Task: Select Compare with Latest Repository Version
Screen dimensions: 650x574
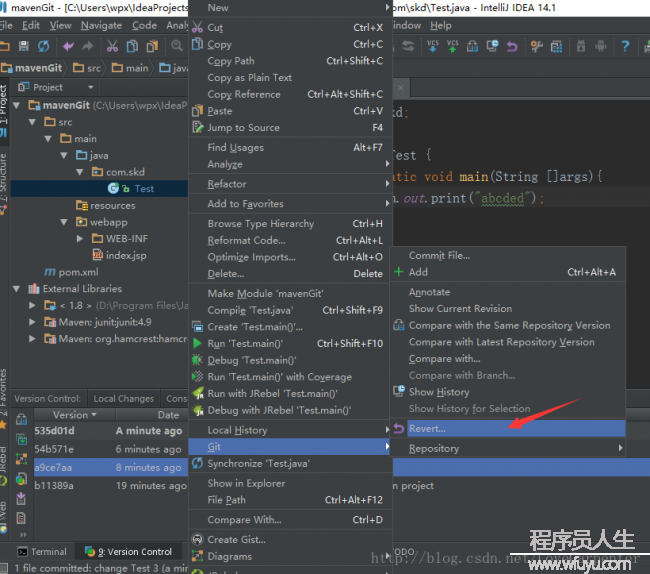Action: coord(508,342)
